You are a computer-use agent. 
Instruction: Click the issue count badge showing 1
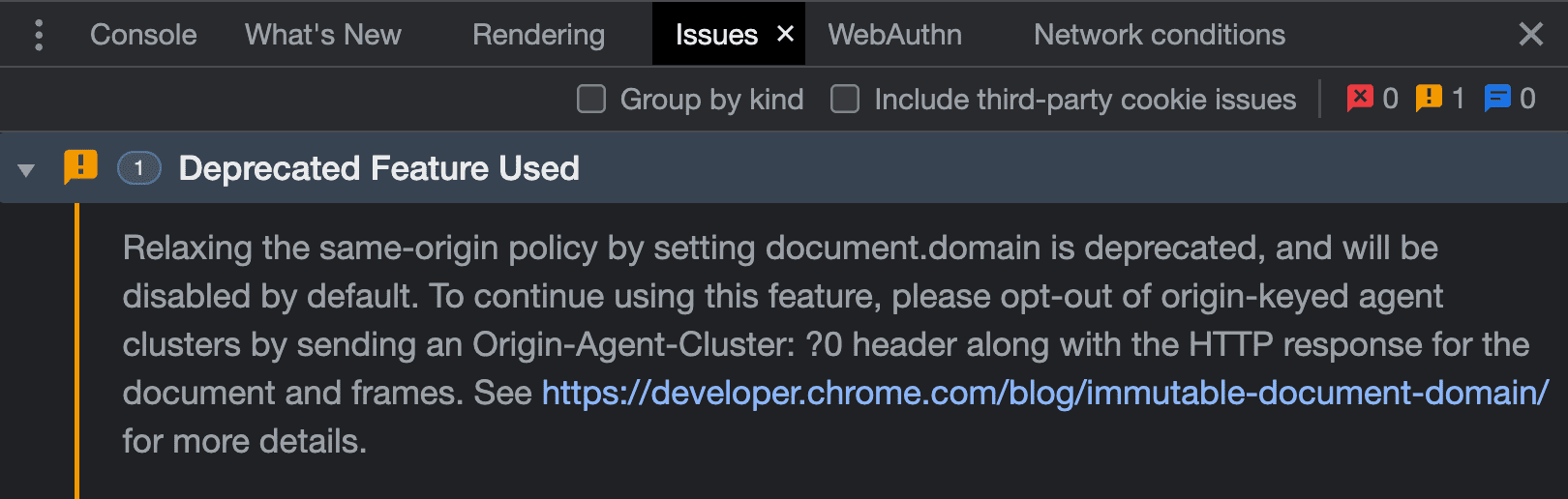pos(139,168)
